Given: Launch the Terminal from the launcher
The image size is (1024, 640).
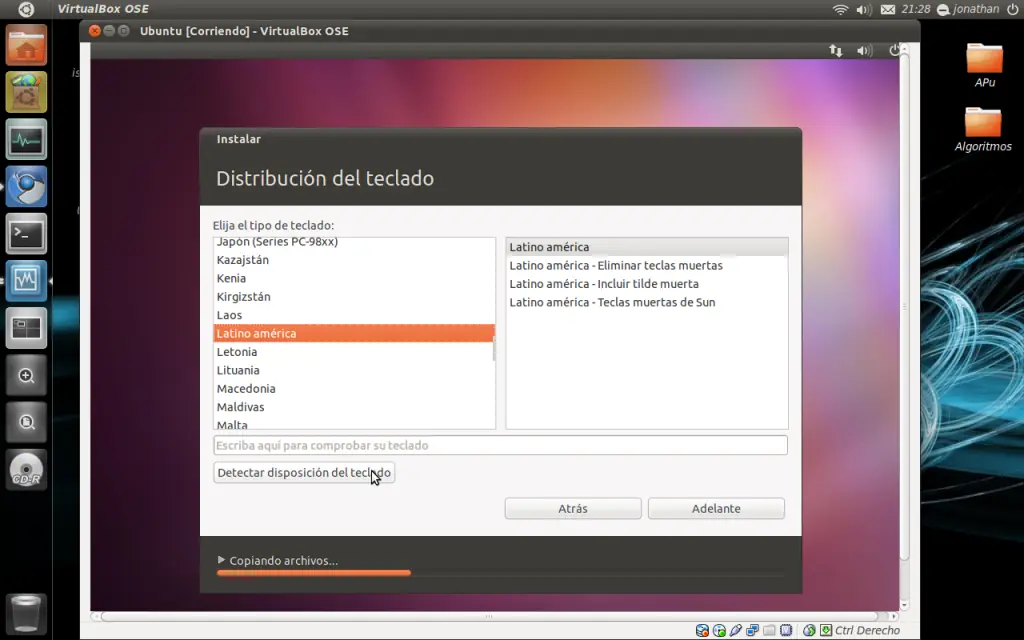Looking at the screenshot, I should (x=26, y=233).
